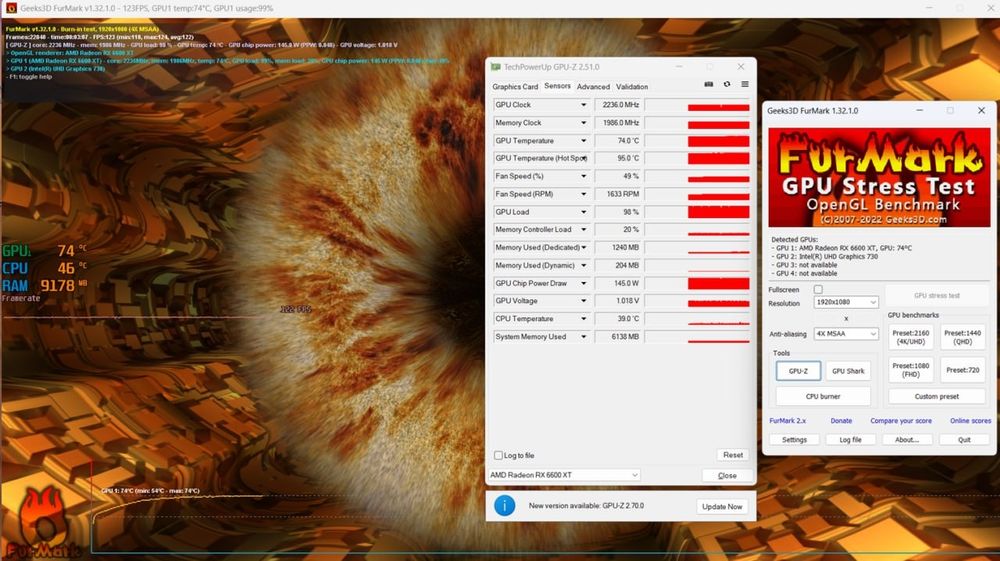The height and width of the screenshot is (561, 1000).
Task: Tick the Fullscreen checkbox in FurMark
Action: pos(818,289)
